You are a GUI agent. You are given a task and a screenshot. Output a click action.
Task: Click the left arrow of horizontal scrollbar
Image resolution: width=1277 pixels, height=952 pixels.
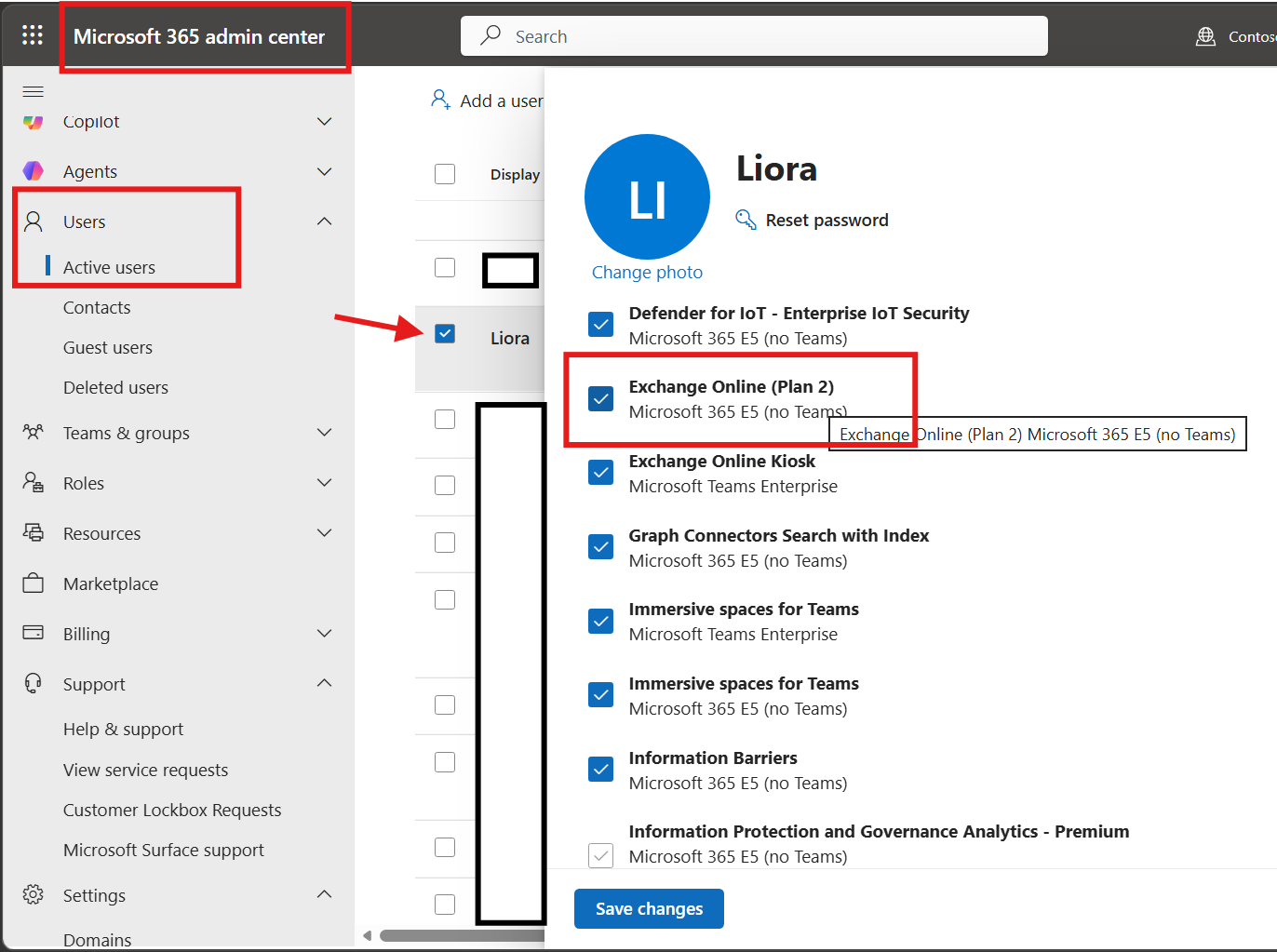pyautogui.click(x=368, y=935)
